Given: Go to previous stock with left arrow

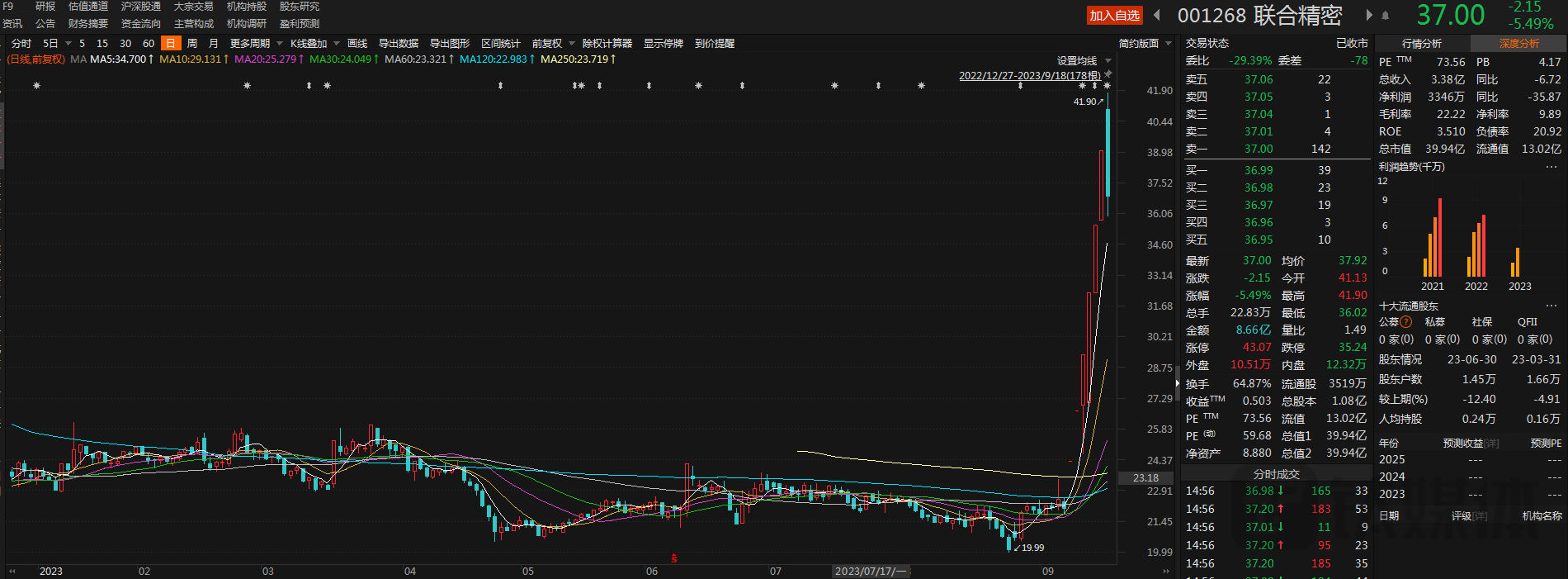Looking at the screenshot, I should coord(1157,15).
